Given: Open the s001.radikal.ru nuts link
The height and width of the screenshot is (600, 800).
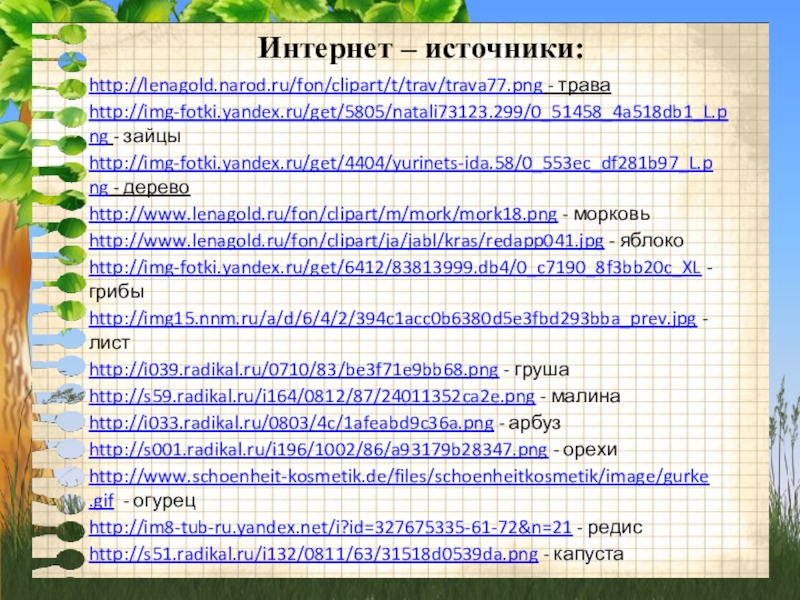Looking at the screenshot, I should pyautogui.click(x=318, y=449).
